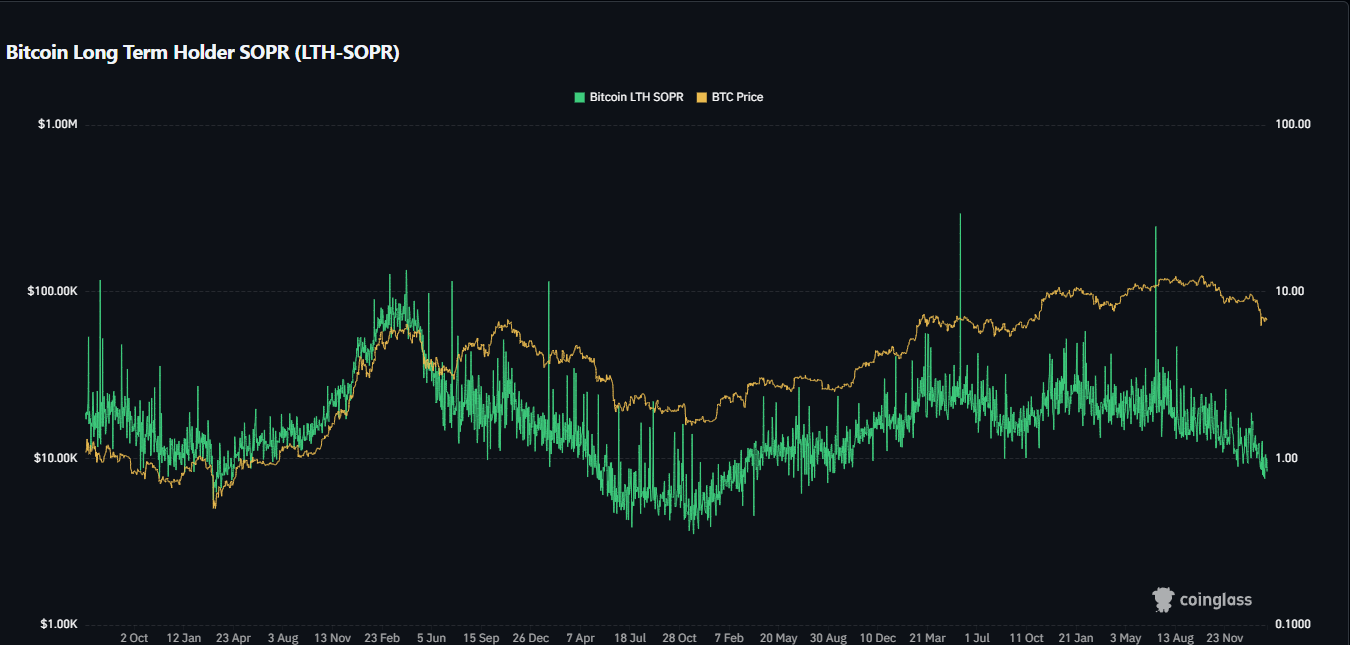
Task: Click the coinglass watermark text
Action: [x=1215, y=600]
